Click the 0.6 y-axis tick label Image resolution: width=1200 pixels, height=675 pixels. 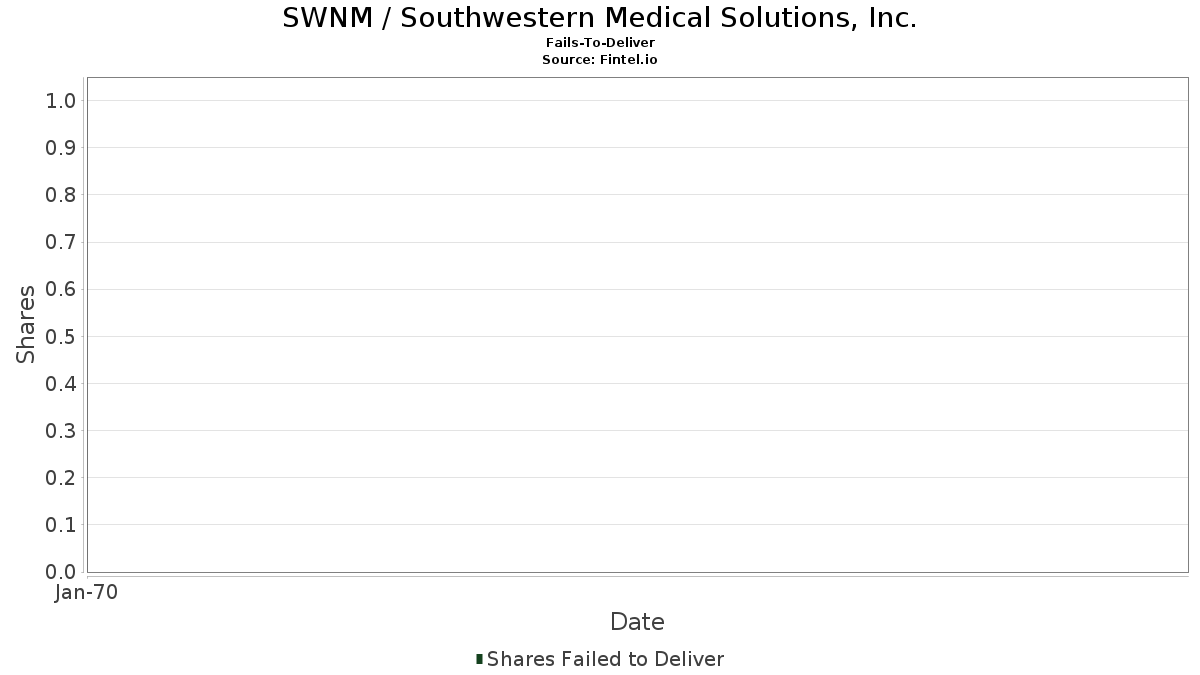coord(61,289)
